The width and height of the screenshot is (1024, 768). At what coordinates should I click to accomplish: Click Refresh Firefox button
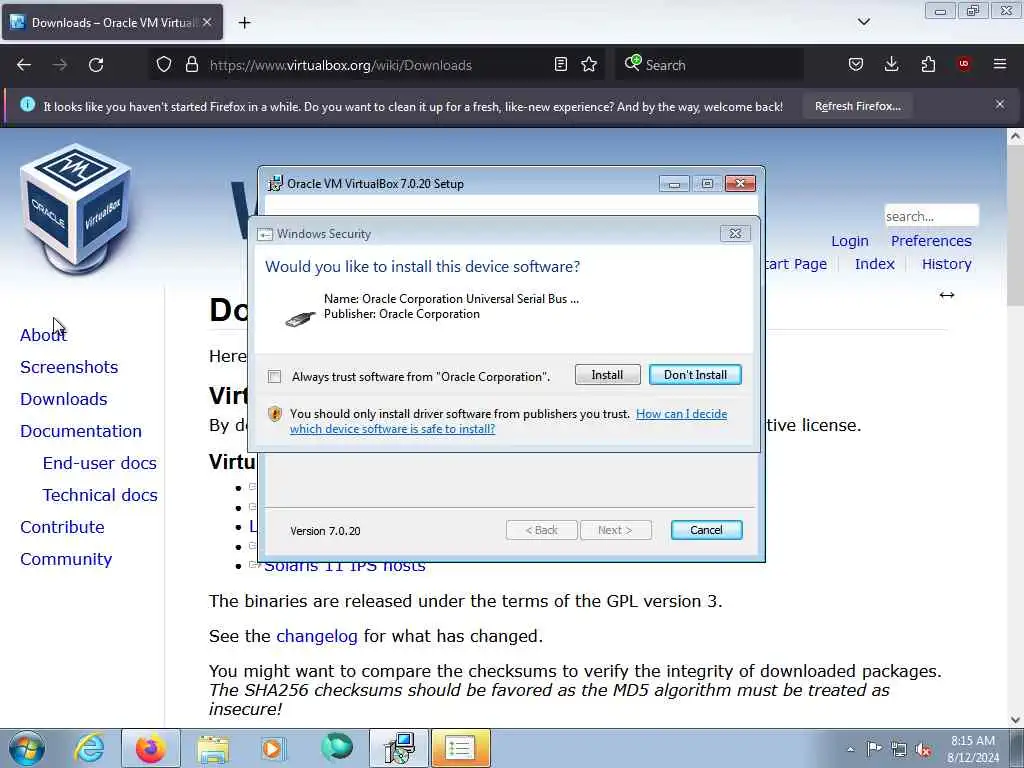tap(857, 106)
